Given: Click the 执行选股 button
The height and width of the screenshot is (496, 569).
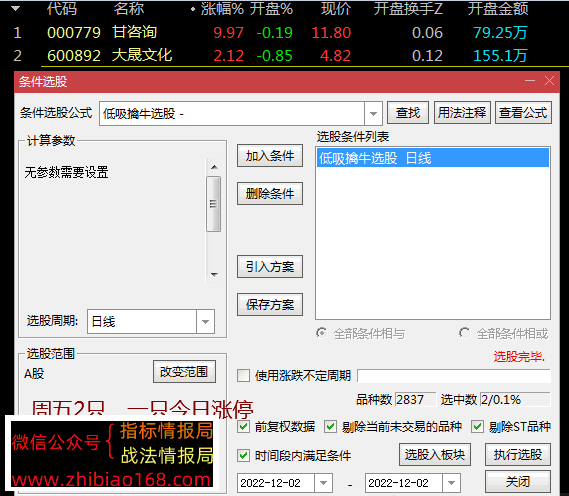Looking at the screenshot, I should (x=518, y=454).
